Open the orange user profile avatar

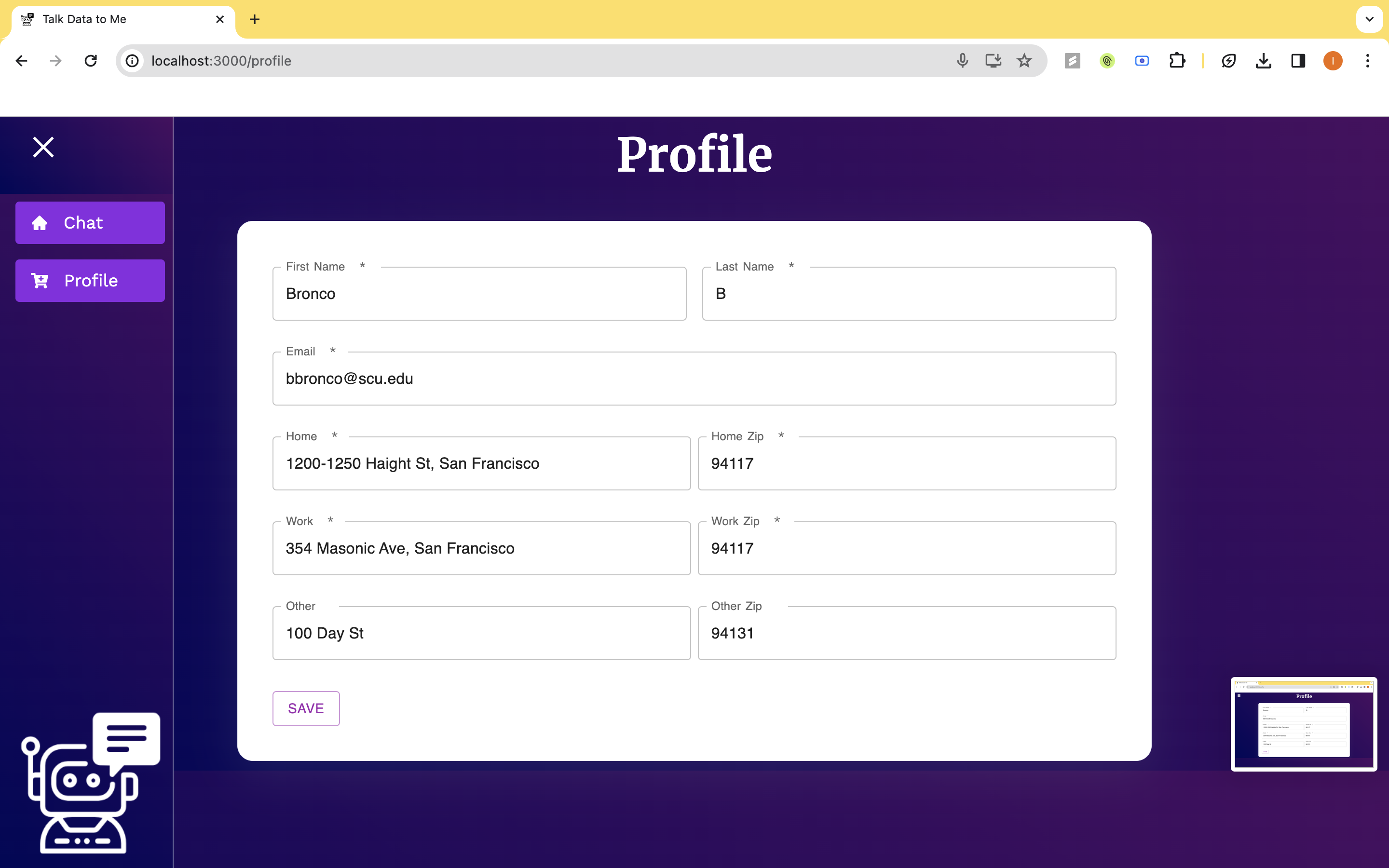[x=1332, y=61]
